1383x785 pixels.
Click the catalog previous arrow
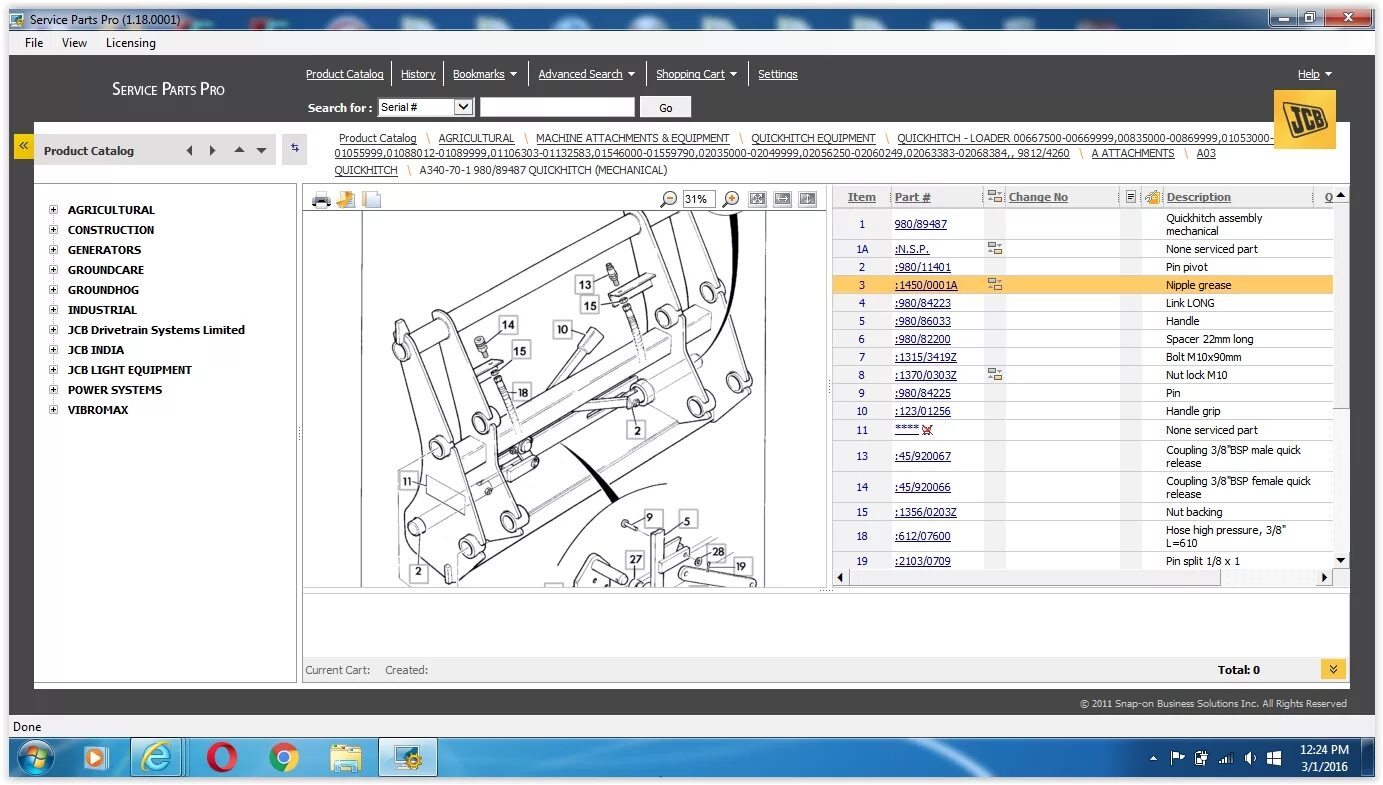tap(189, 151)
